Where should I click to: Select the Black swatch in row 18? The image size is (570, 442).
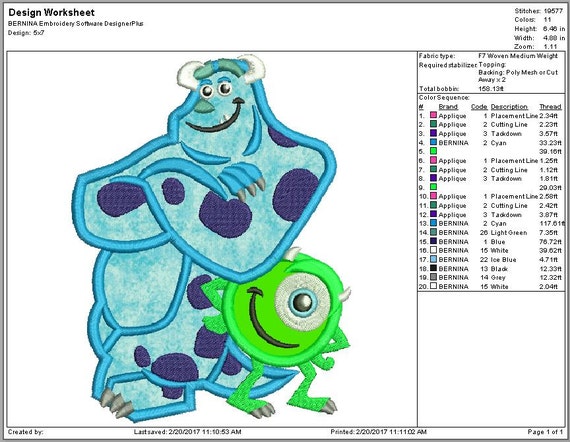coord(433,268)
